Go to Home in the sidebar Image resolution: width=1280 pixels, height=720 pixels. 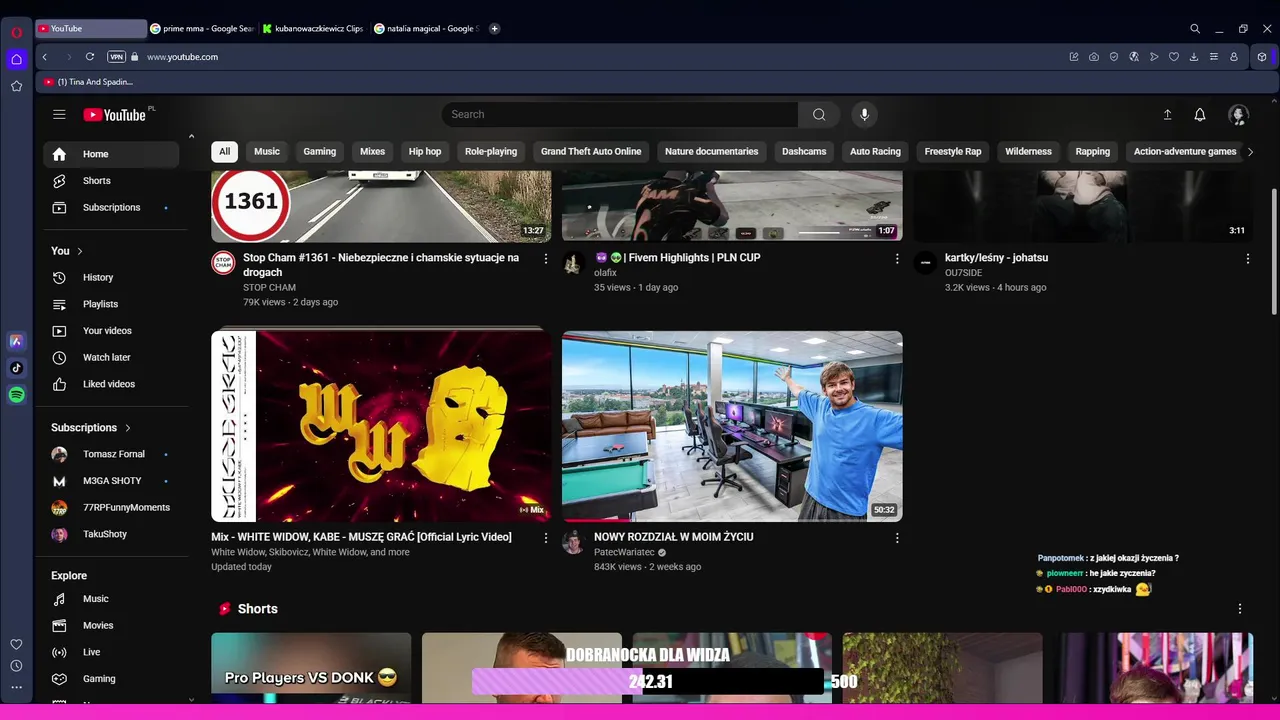[111, 154]
